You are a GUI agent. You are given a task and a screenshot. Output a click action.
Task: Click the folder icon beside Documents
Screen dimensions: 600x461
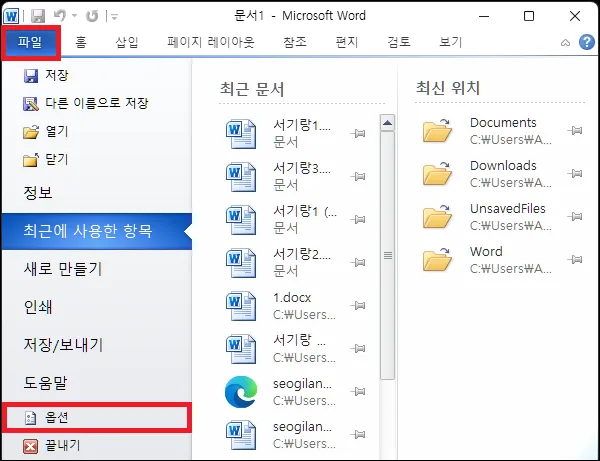point(437,130)
